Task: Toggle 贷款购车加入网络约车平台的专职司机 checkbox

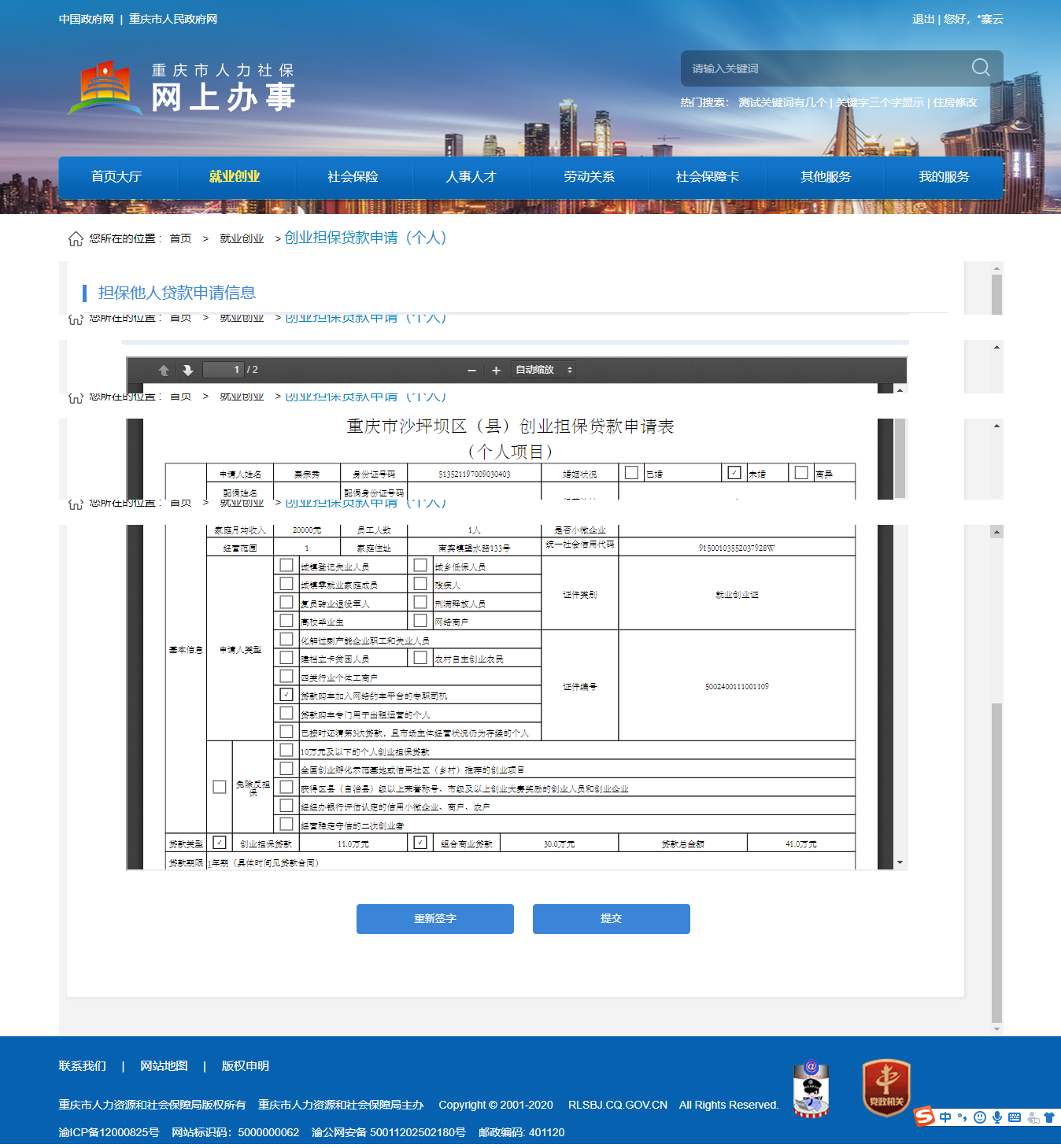Action: click(287, 695)
